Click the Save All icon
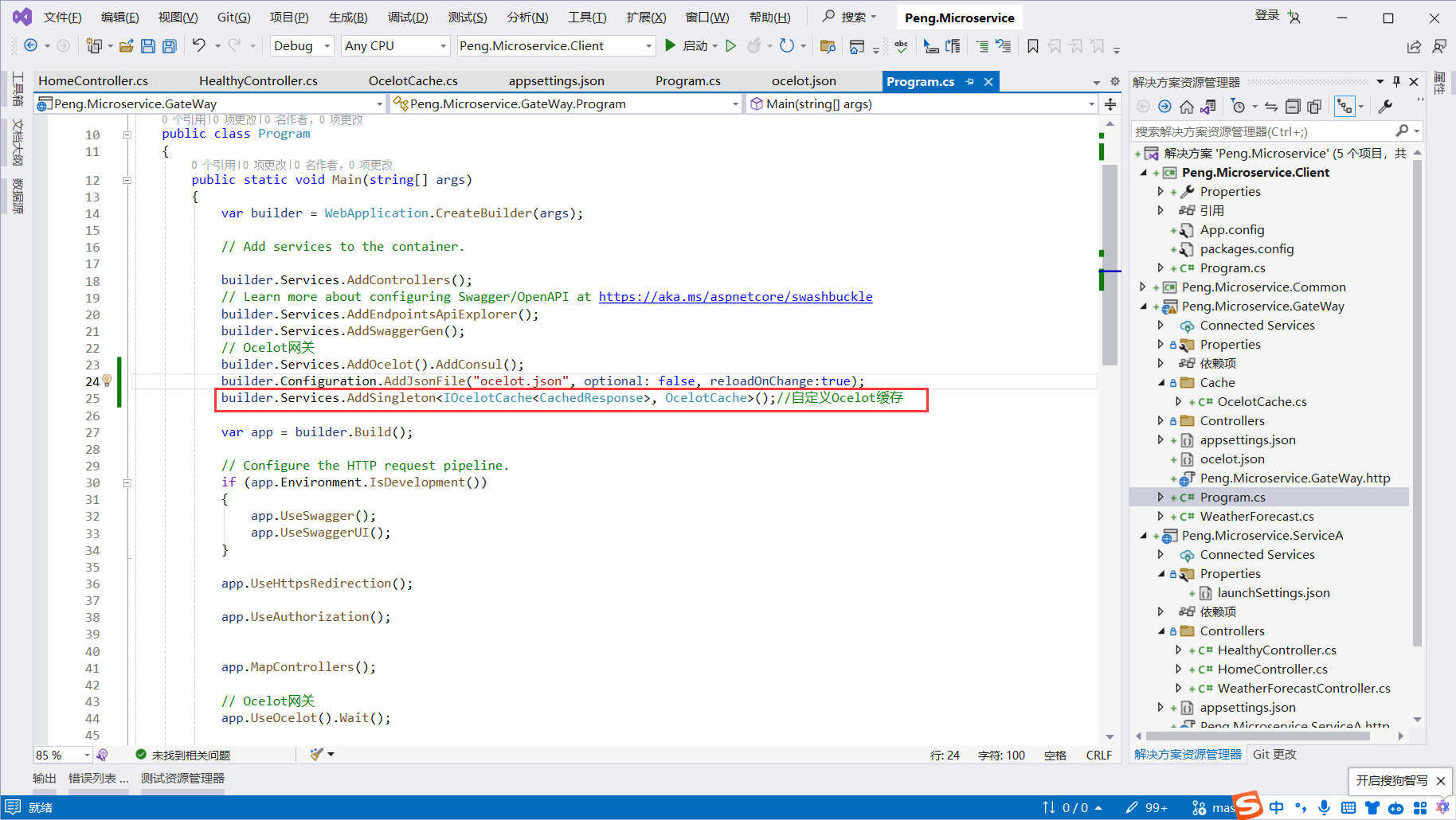1456x820 pixels. pos(169,45)
